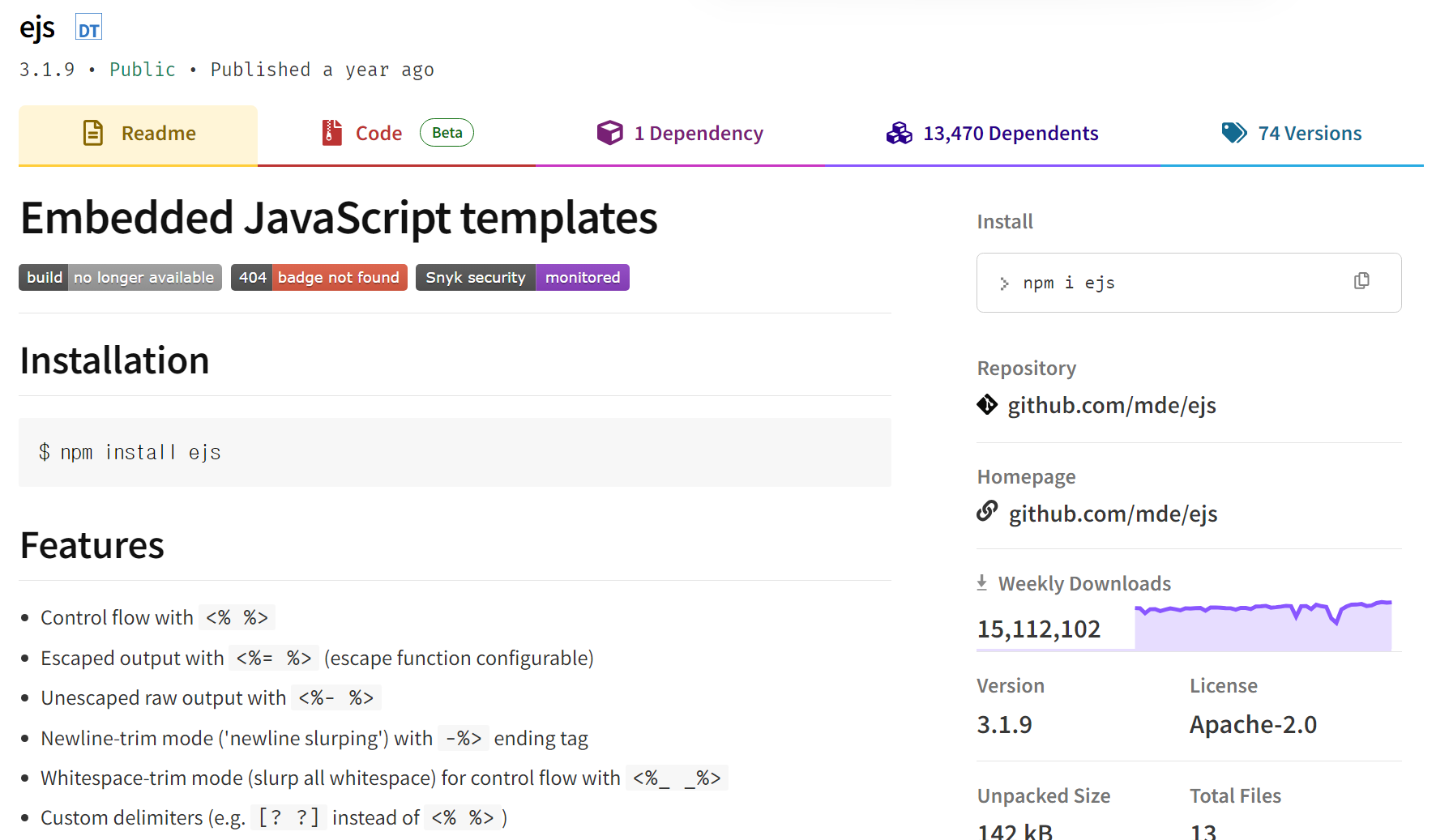The height and width of the screenshot is (840, 1436).
Task: Click the DT TypeScript definitions icon
Action: tap(88, 28)
